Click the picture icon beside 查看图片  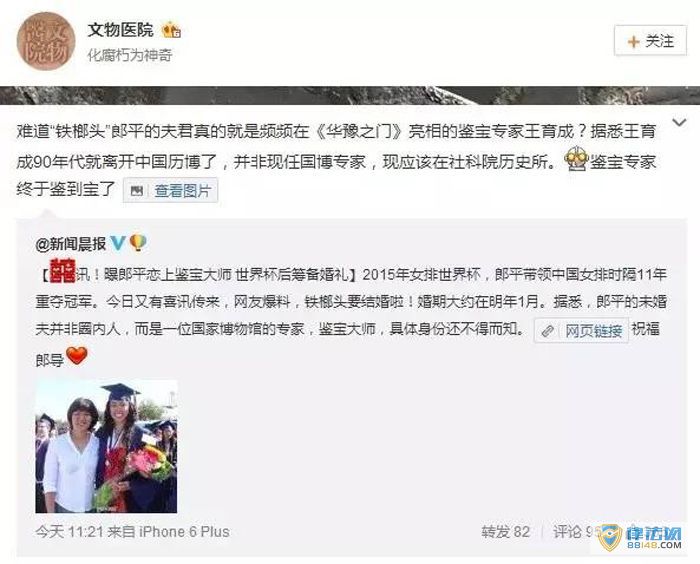[x=137, y=191]
